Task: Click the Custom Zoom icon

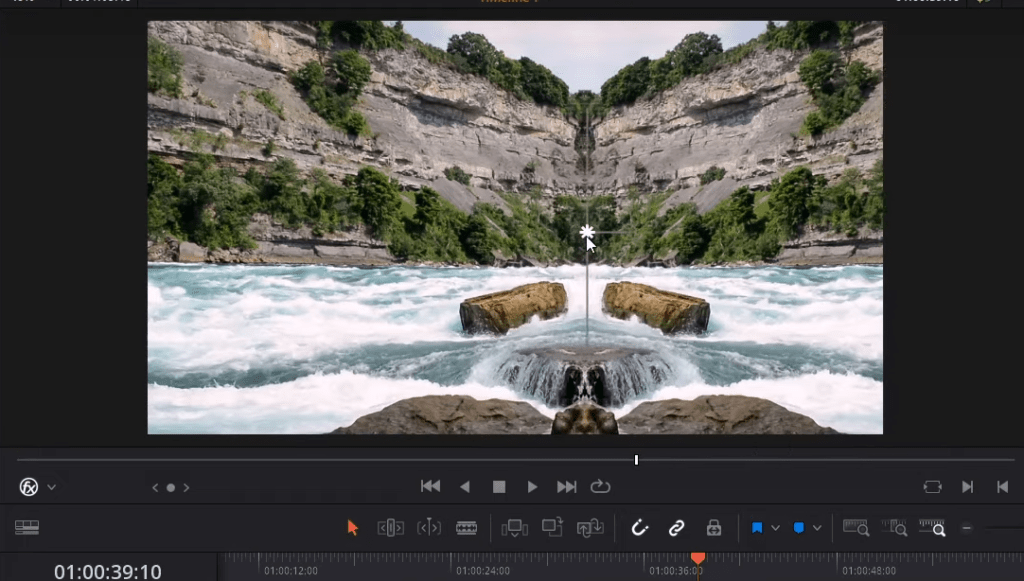Action: pyautogui.click(x=932, y=527)
